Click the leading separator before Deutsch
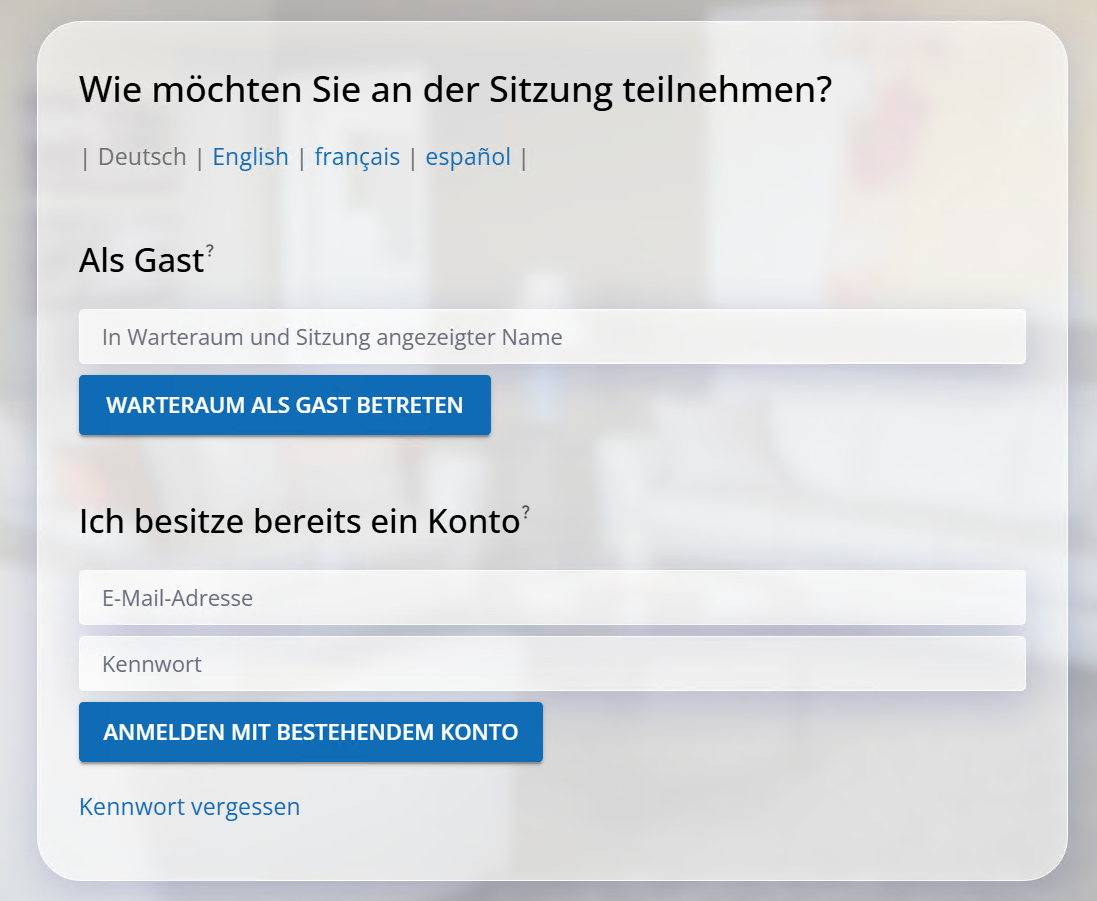This screenshot has width=1097, height=901. click(x=85, y=158)
